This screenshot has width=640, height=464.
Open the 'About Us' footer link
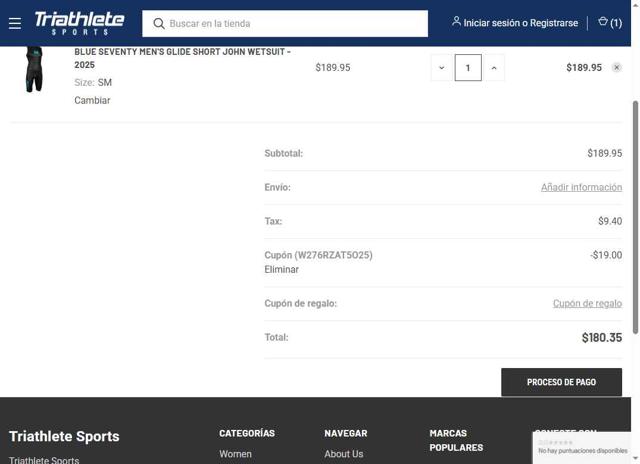point(344,454)
